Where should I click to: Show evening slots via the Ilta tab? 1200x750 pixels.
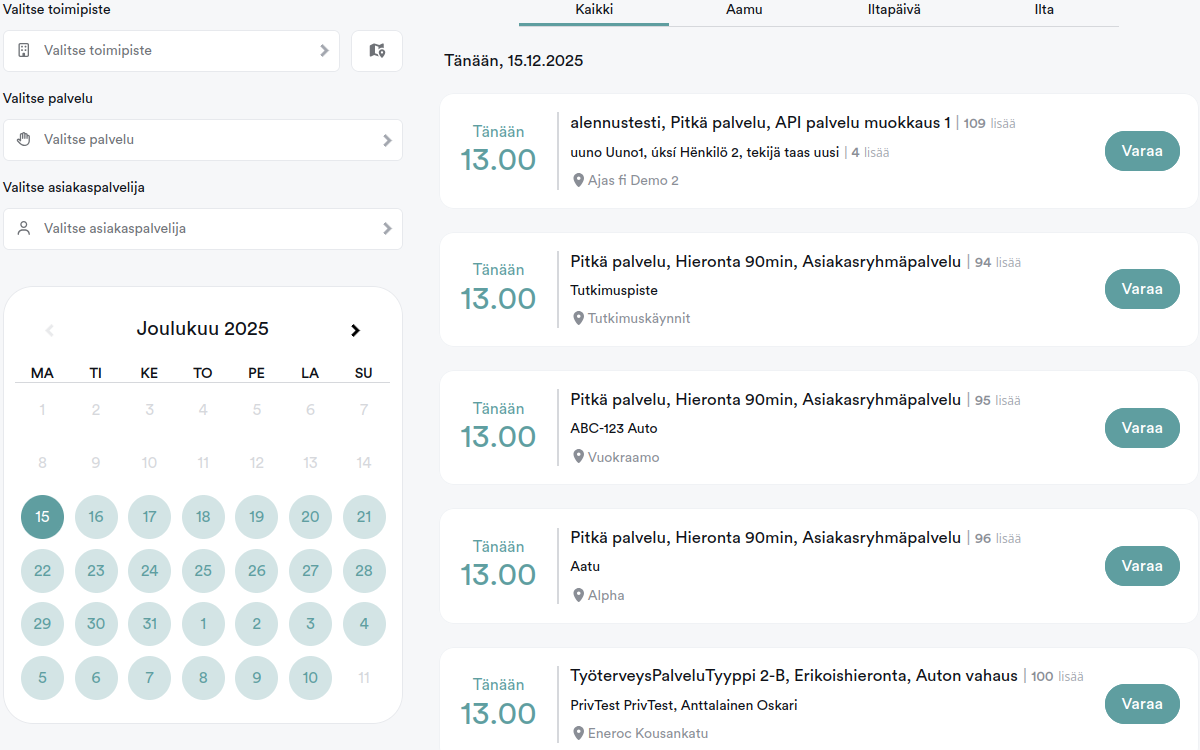tap(1044, 10)
